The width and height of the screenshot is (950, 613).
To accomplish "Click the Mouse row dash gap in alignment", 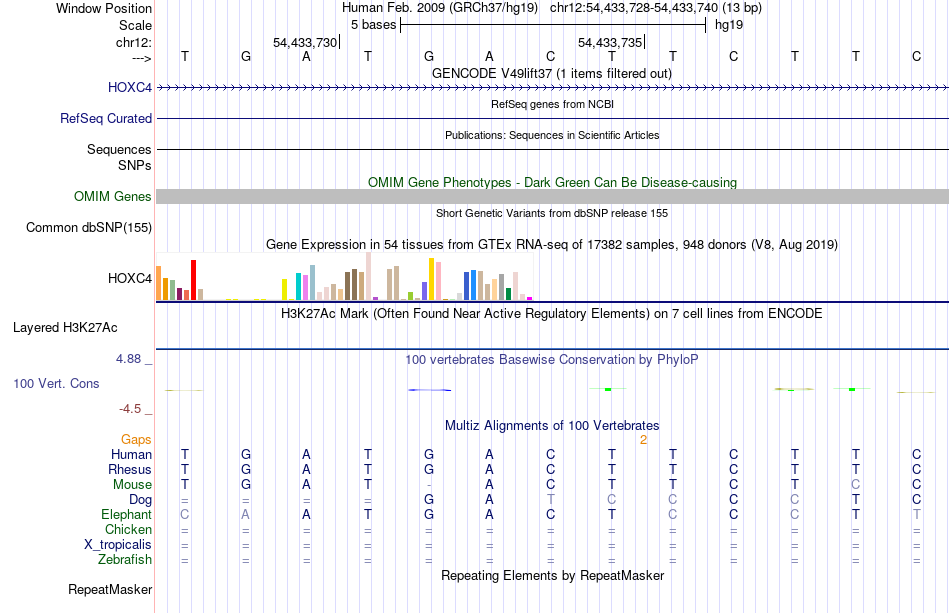I will click(429, 485).
